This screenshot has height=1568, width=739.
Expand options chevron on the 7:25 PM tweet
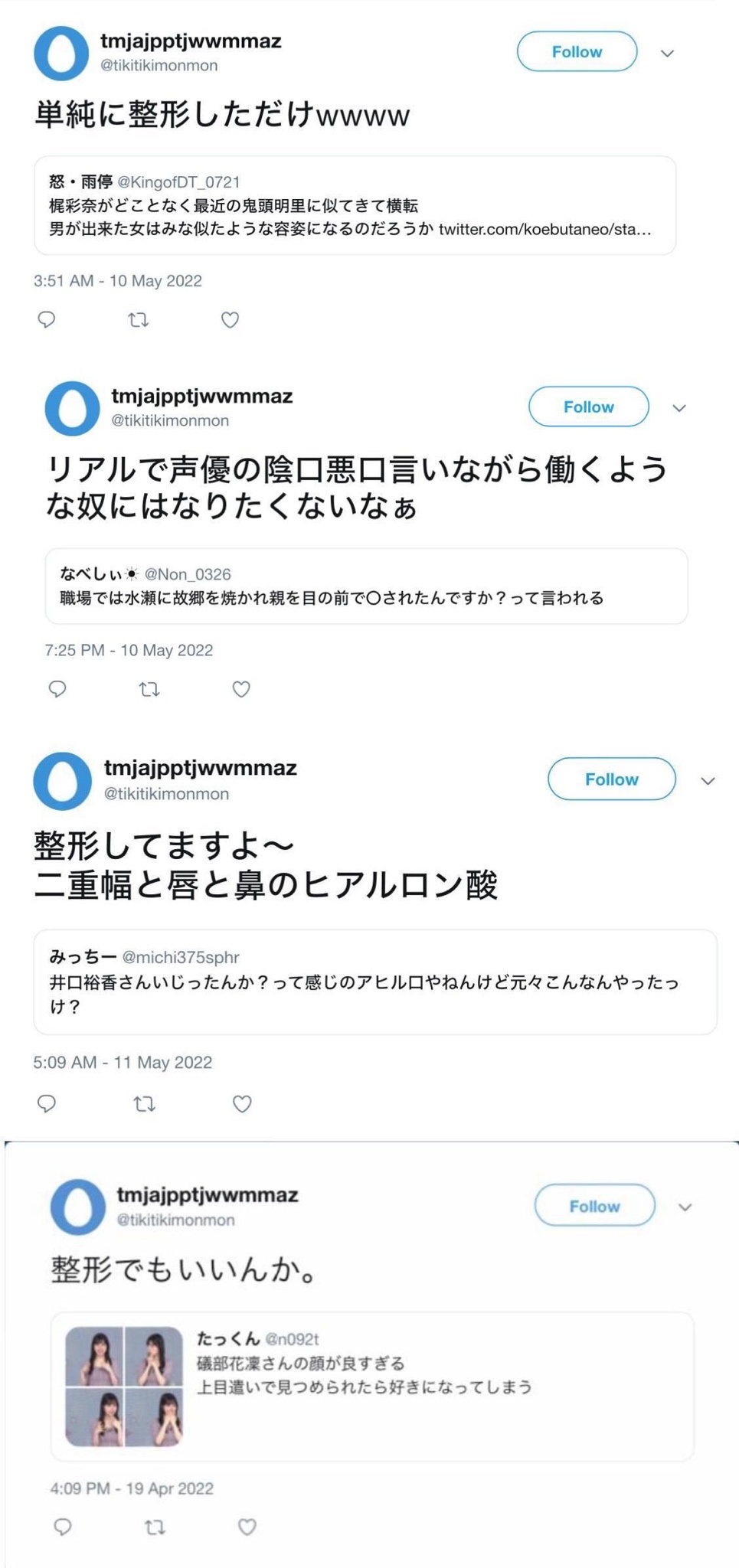tap(679, 408)
